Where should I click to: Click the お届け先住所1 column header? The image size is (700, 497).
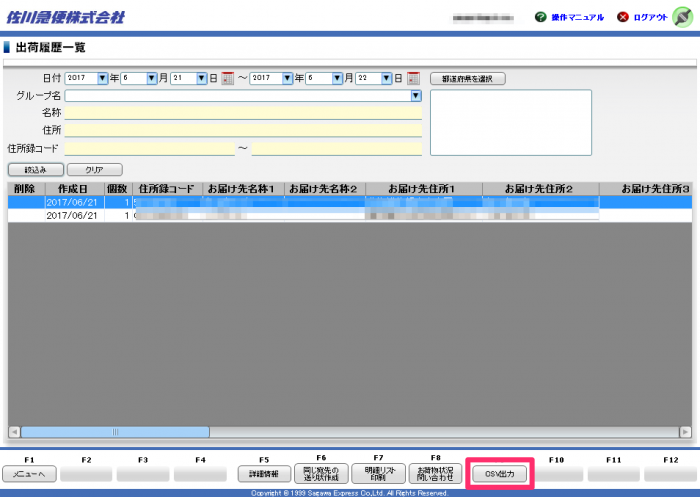tap(423, 189)
